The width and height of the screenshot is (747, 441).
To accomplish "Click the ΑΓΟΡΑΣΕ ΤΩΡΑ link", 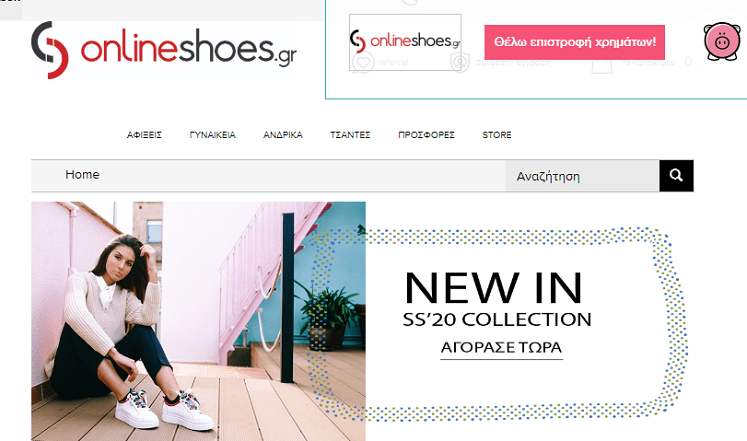I will coord(501,348).
